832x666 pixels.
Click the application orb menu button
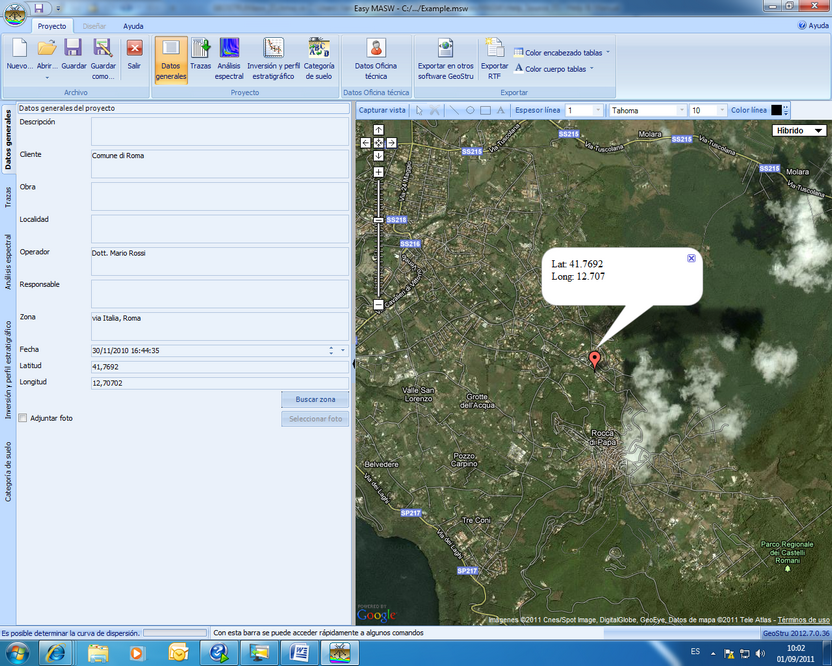click(15, 14)
